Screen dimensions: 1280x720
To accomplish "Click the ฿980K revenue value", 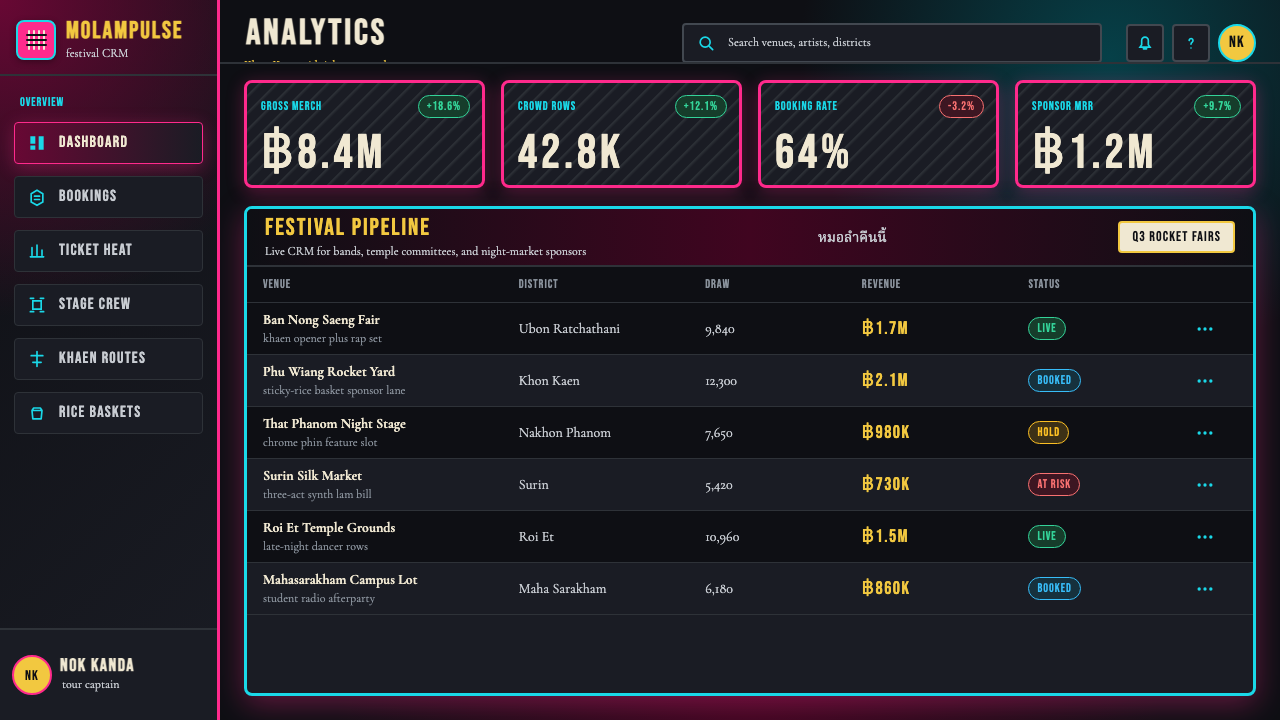I will (x=886, y=432).
